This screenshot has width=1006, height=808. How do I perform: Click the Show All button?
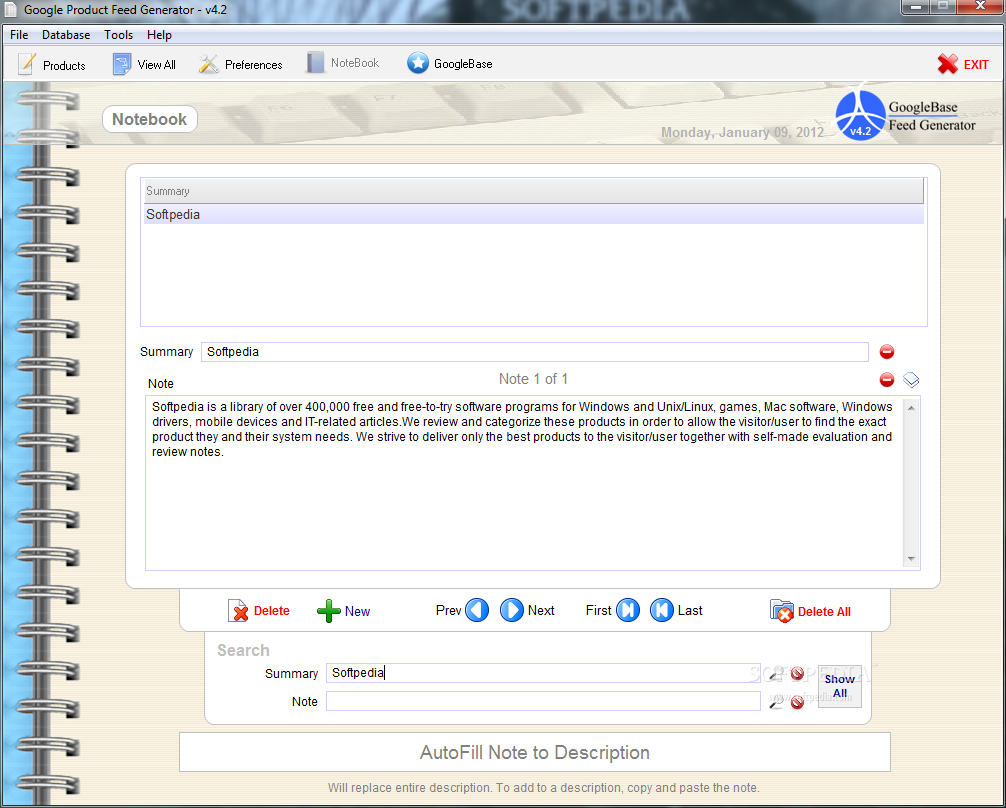tap(840, 686)
